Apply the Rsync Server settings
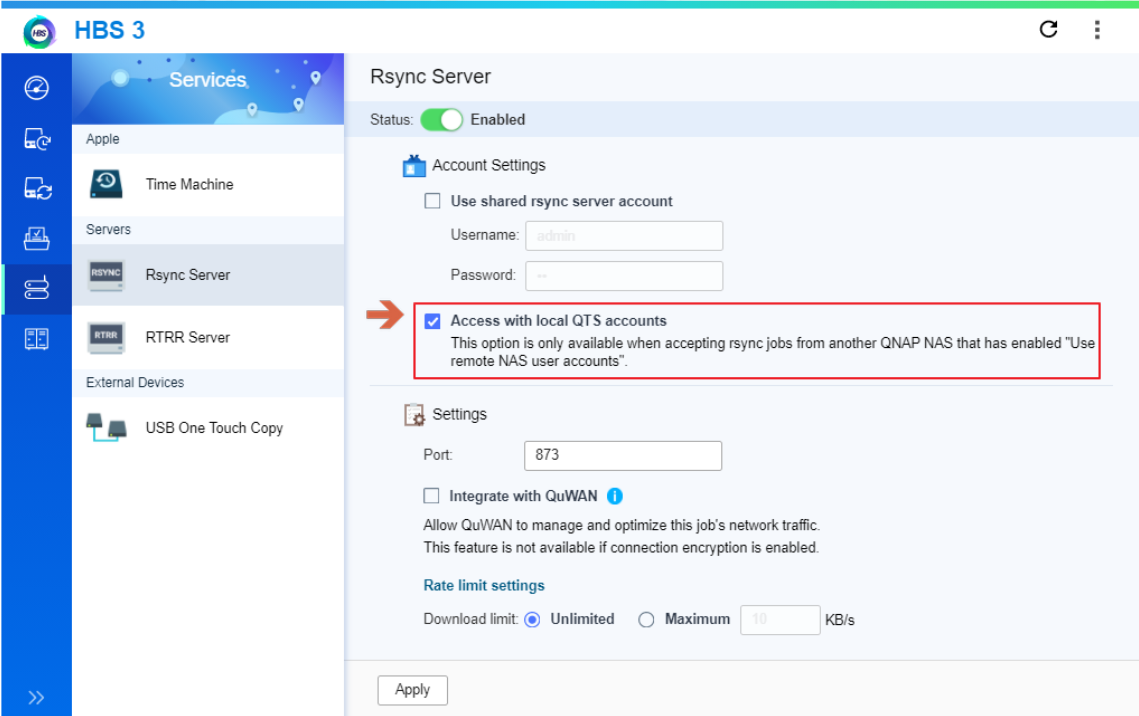Viewport: 1139px width, 716px height. point(412,689)
